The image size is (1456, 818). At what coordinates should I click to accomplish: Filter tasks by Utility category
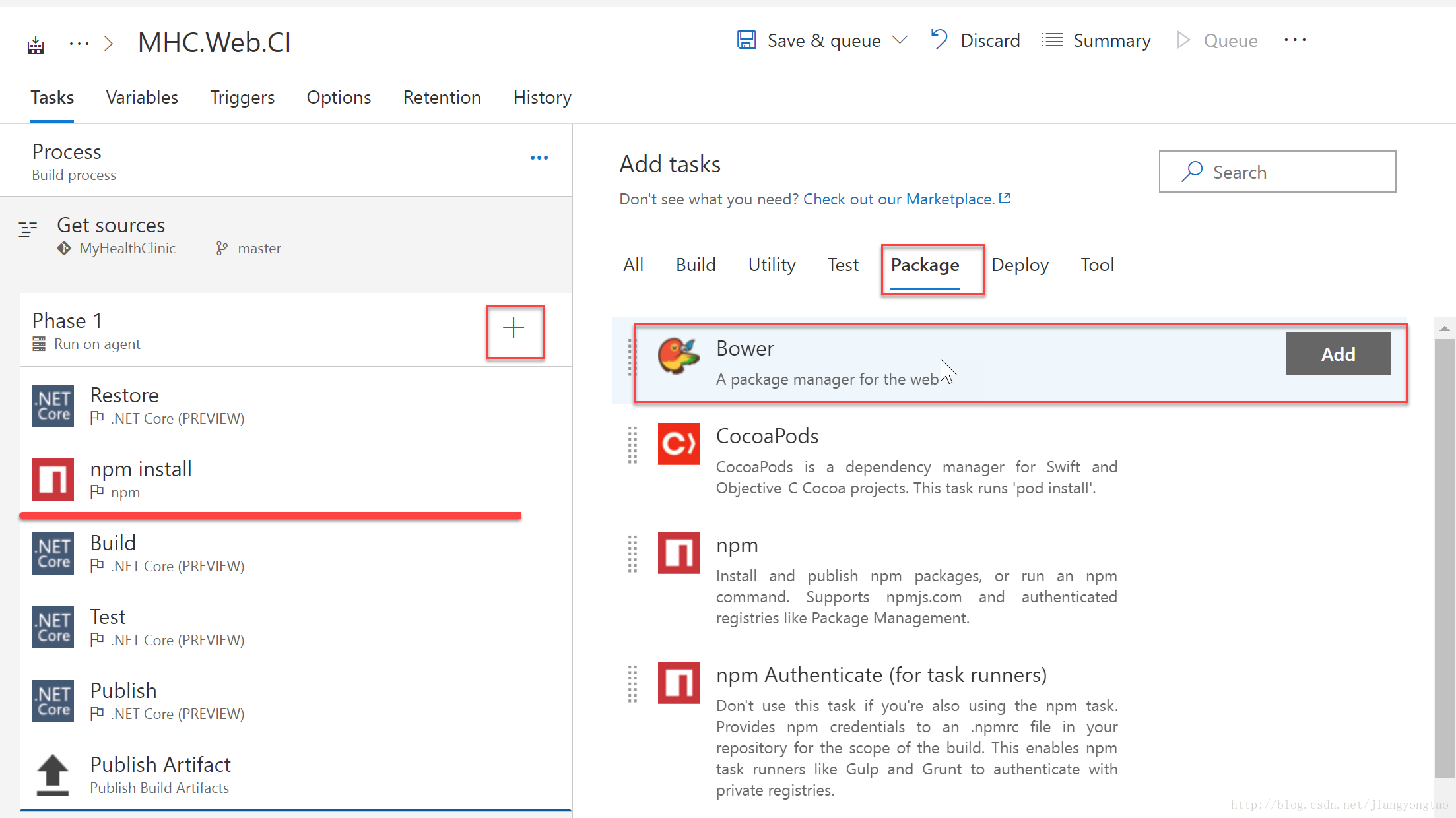pos(772,265)
